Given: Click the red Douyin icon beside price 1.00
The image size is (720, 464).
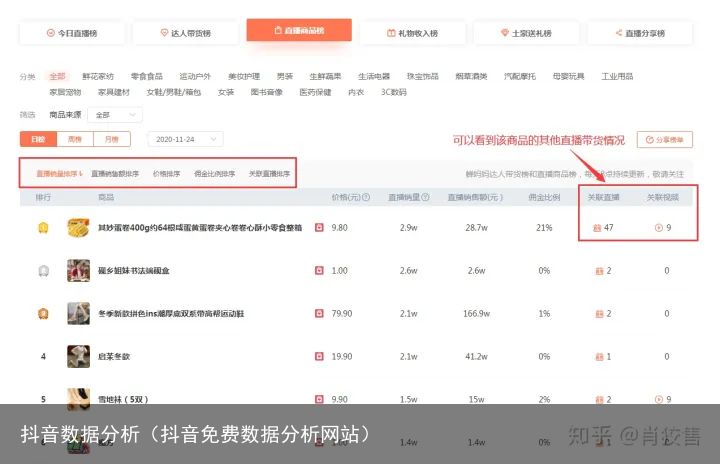Looking at the screenshot, I should click(319, 271).
